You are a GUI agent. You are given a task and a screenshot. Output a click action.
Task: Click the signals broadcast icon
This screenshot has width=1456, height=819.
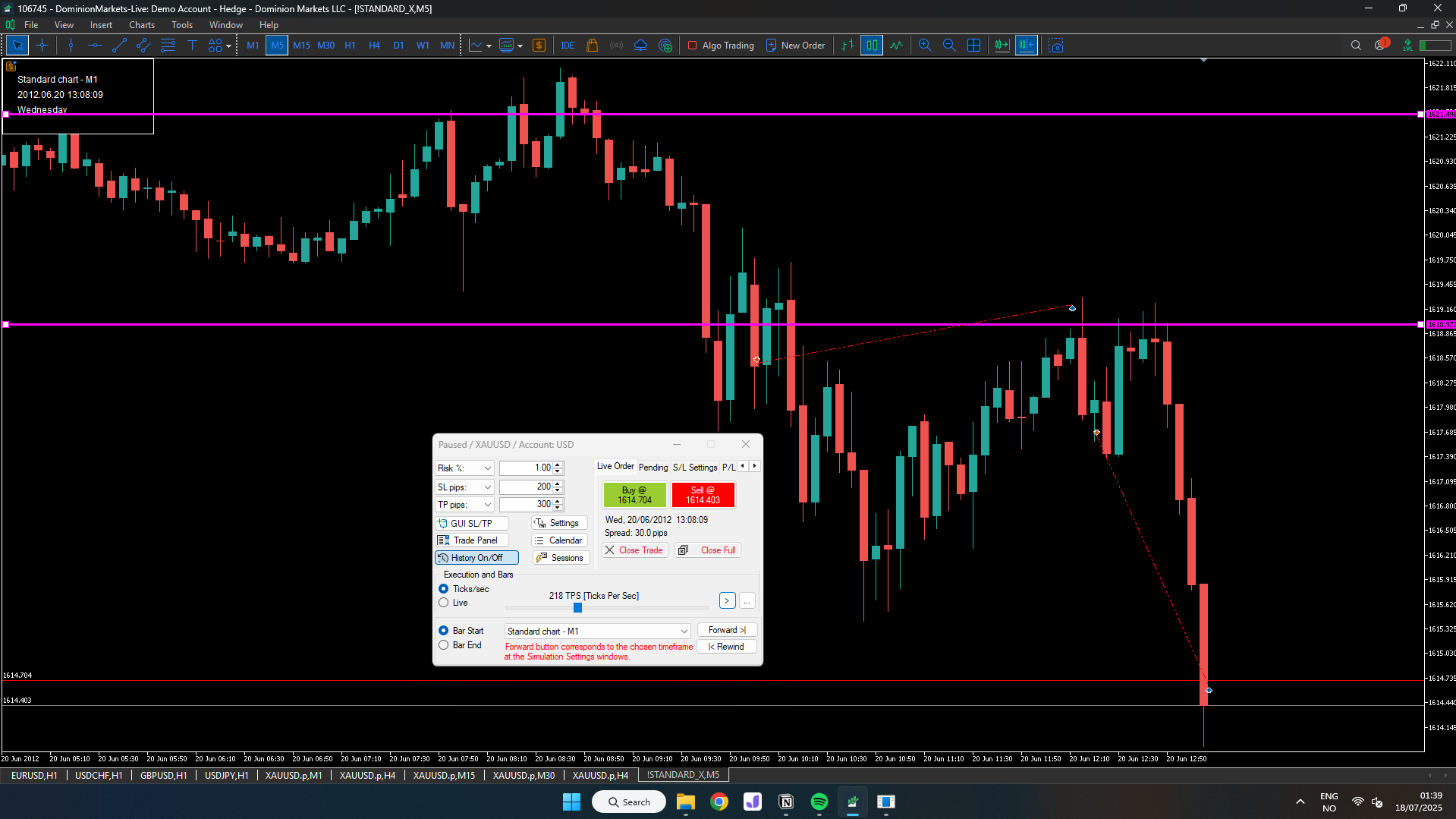(x=616, y=46)
